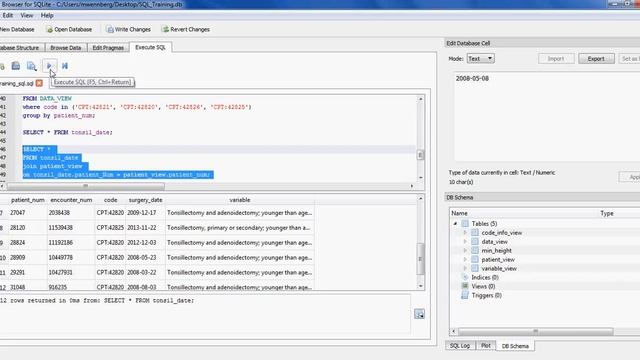Screen dimensions: 640x360
Task: Switch to SQL Log tab
Action: click(x=460, y=346)
